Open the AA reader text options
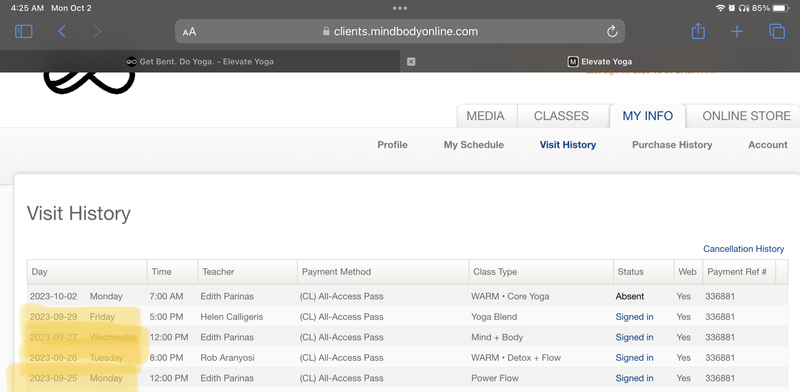 (x=189, y=32)
